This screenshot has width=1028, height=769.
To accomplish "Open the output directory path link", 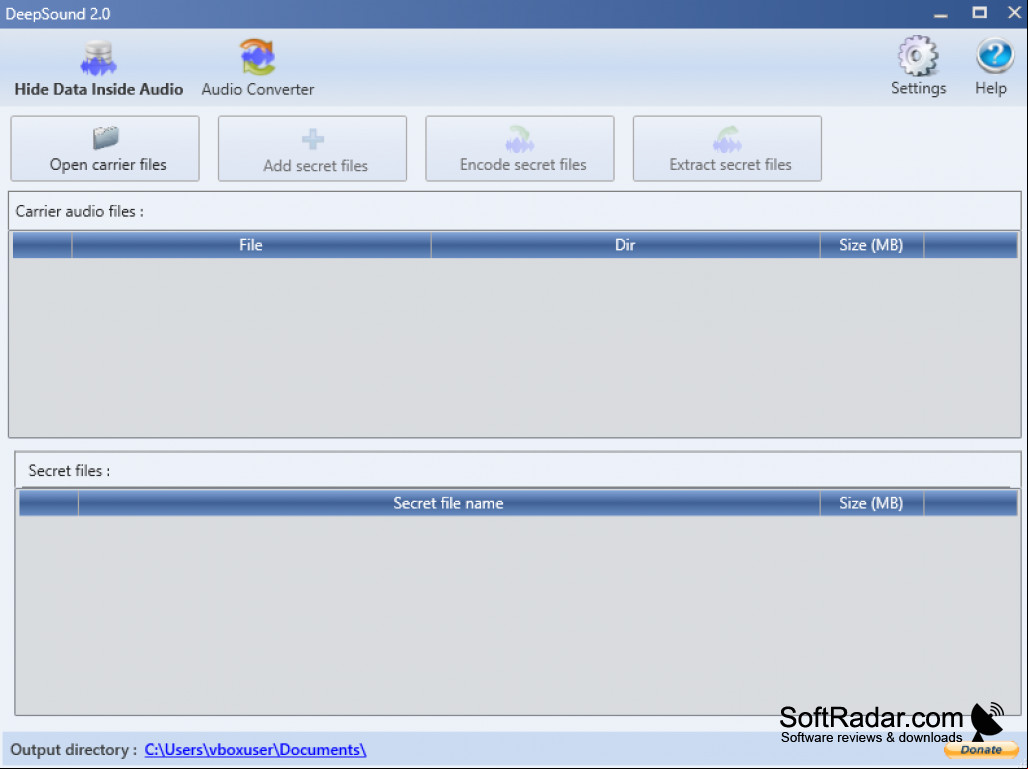I will 255,750.
